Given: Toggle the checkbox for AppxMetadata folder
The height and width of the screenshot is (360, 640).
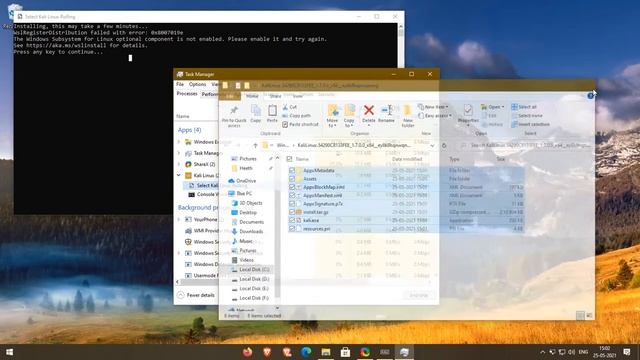Looking at the screenshot, I should click(292, 170).
